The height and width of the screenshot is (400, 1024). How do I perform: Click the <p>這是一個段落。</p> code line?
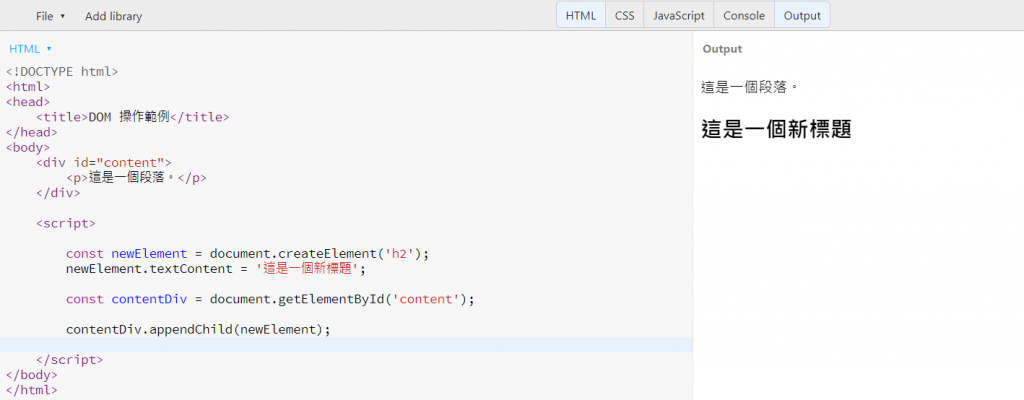(136, 178)
